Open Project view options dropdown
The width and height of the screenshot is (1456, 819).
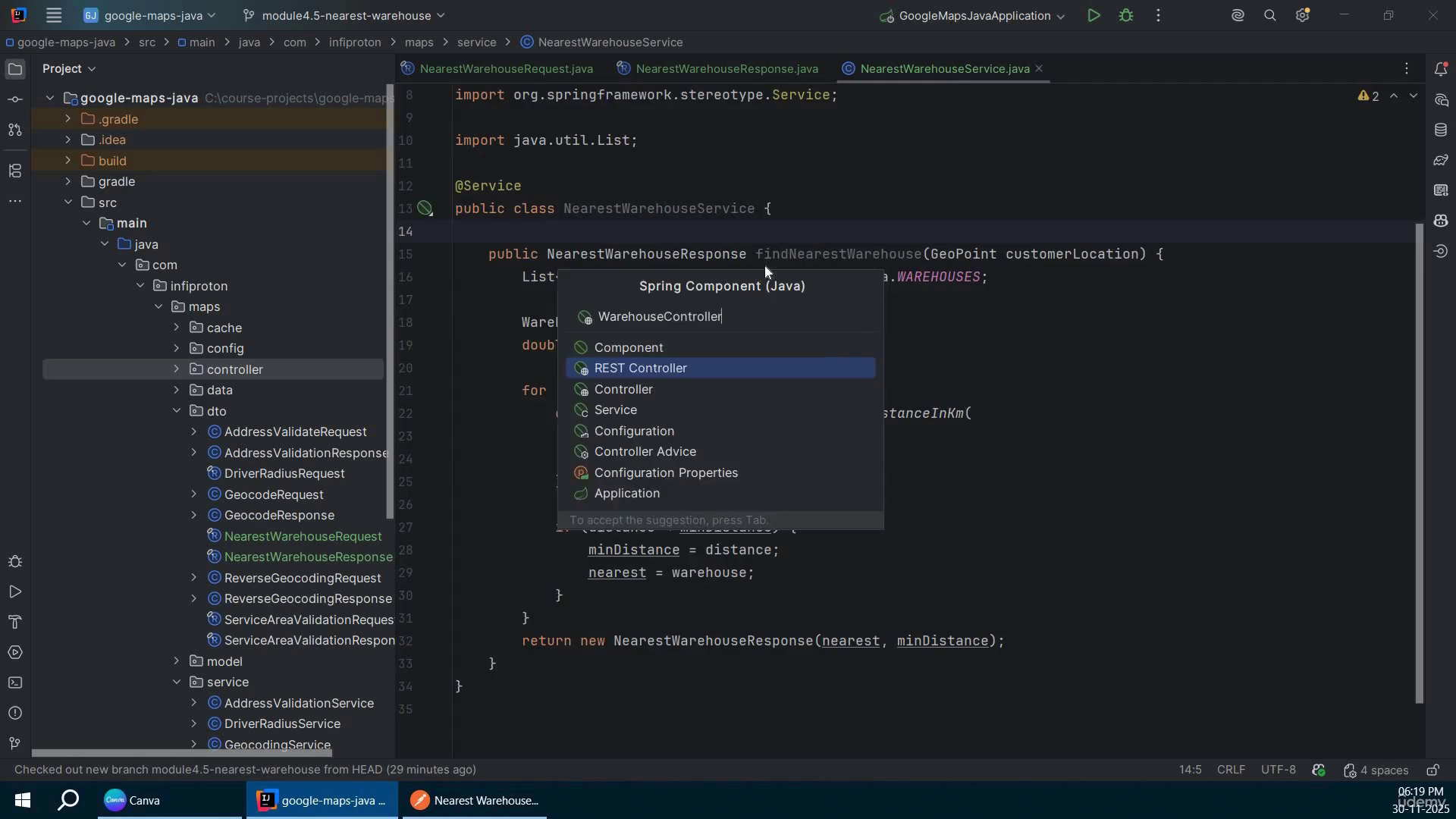70,69
